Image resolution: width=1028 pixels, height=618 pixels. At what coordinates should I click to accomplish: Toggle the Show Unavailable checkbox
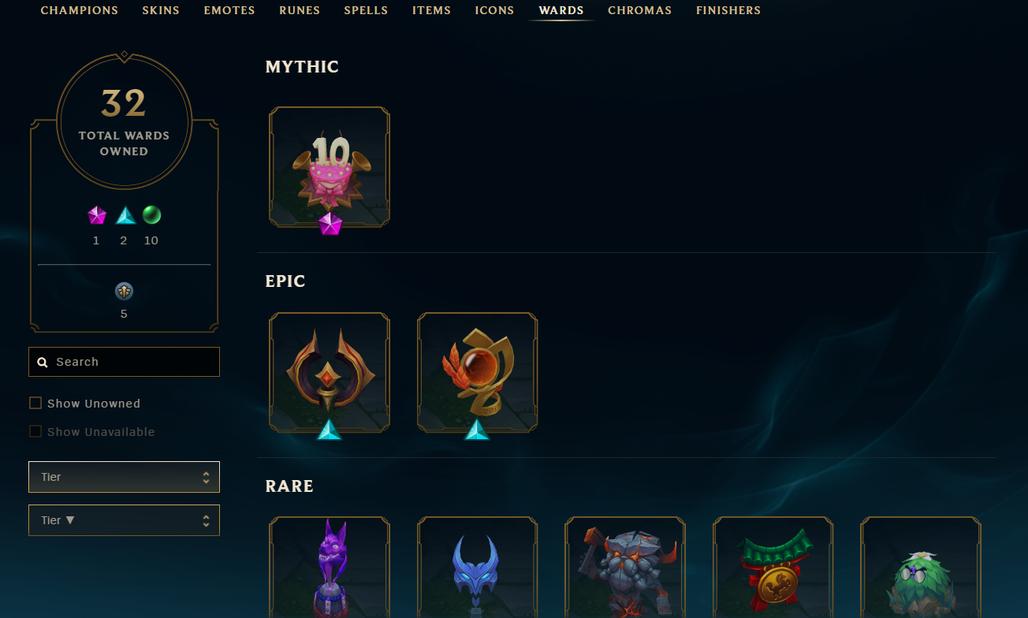[x=35, y=431]
